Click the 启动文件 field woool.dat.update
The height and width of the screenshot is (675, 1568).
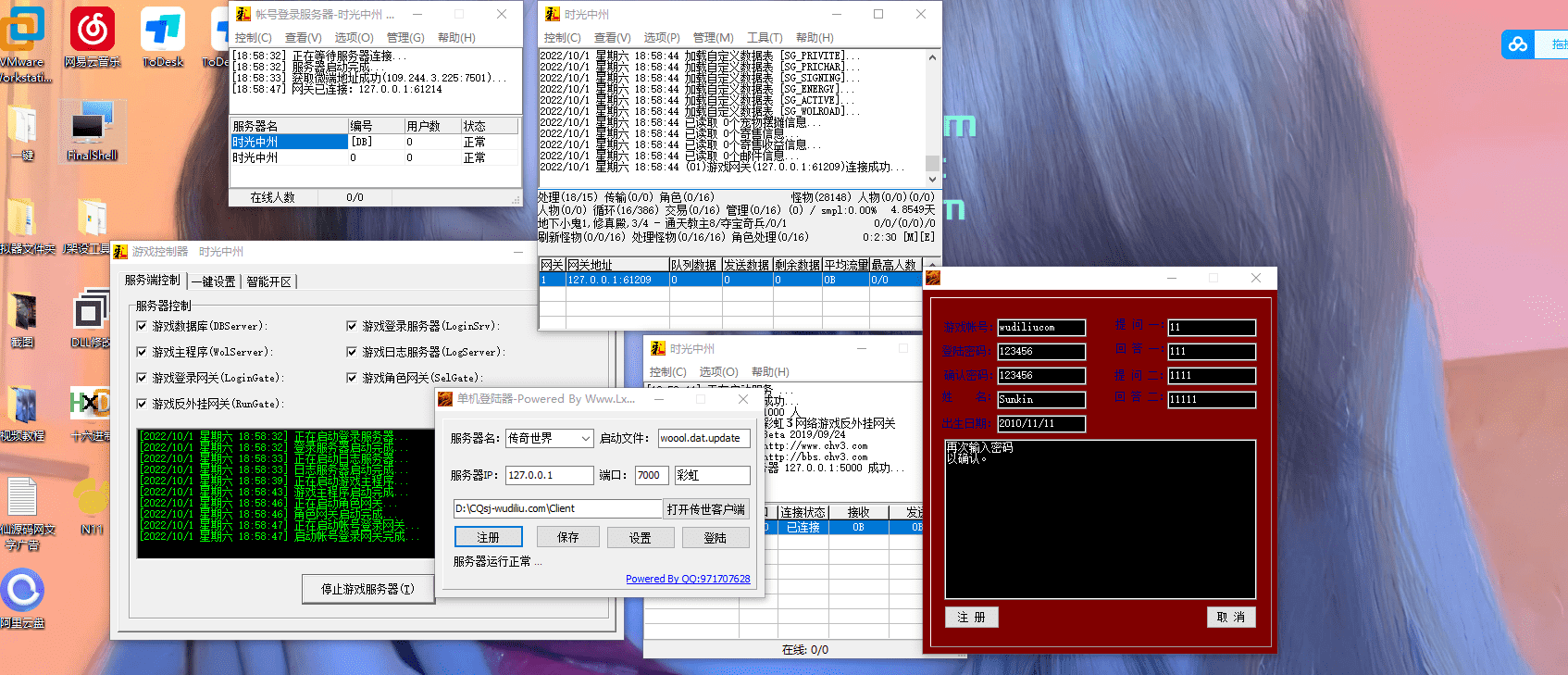click(x=703, y=438)
